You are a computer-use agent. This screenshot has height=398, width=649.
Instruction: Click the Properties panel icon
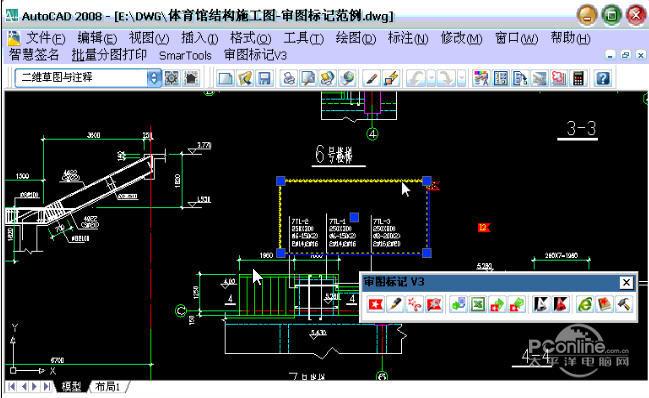point(500,78)
